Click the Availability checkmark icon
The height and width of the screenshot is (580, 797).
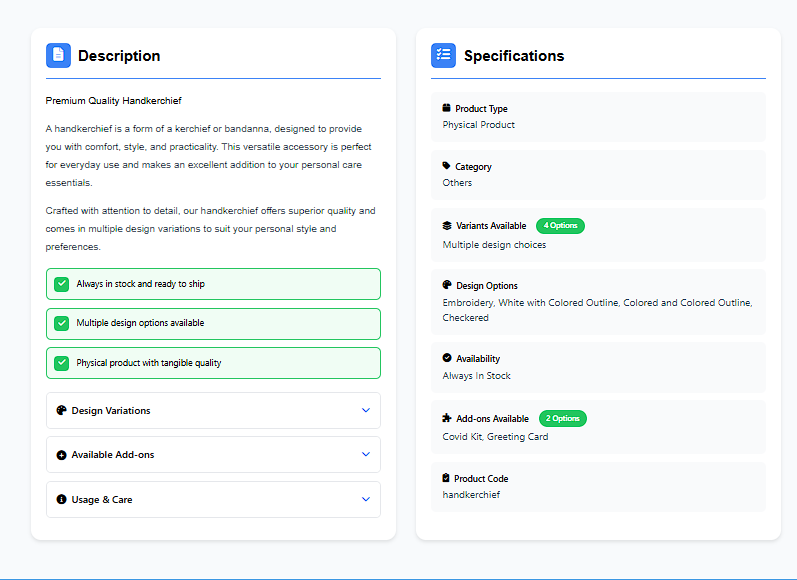[447, 358]
